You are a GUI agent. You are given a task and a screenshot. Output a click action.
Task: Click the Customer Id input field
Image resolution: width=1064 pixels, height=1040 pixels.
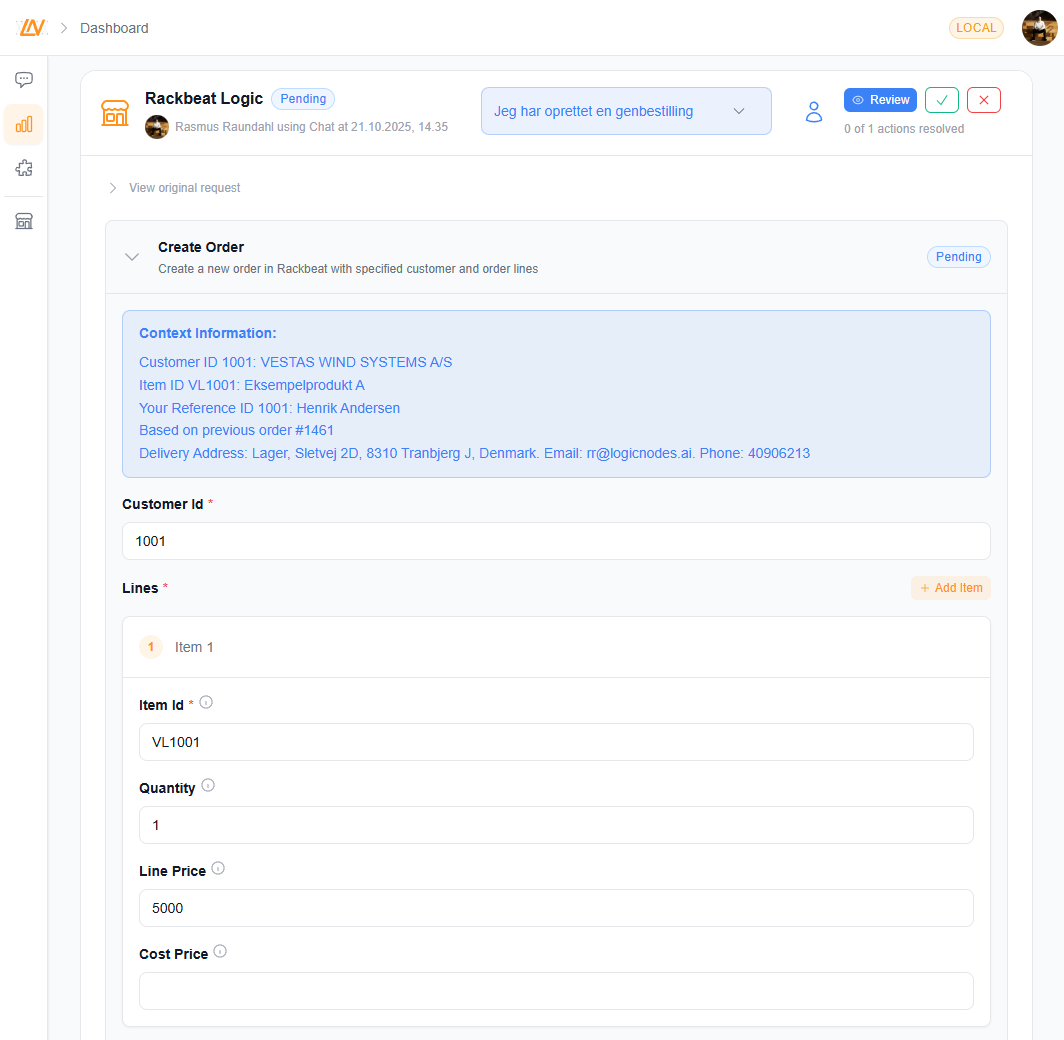coord(556,541)
